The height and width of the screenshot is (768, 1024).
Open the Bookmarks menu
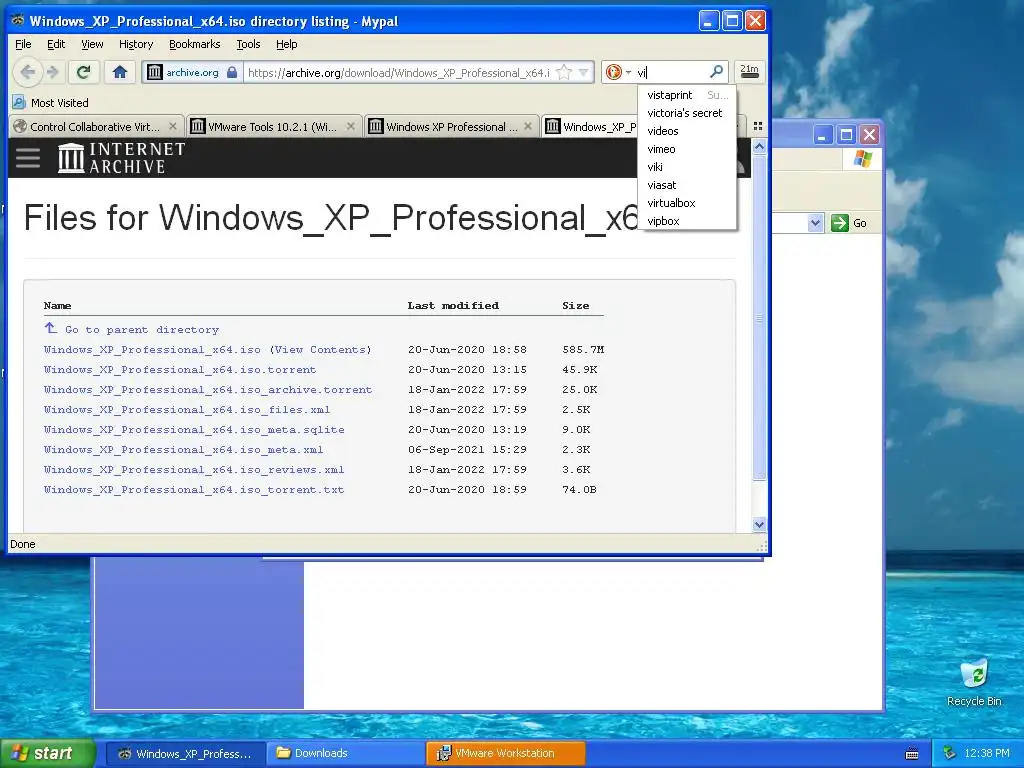[195, 44]
